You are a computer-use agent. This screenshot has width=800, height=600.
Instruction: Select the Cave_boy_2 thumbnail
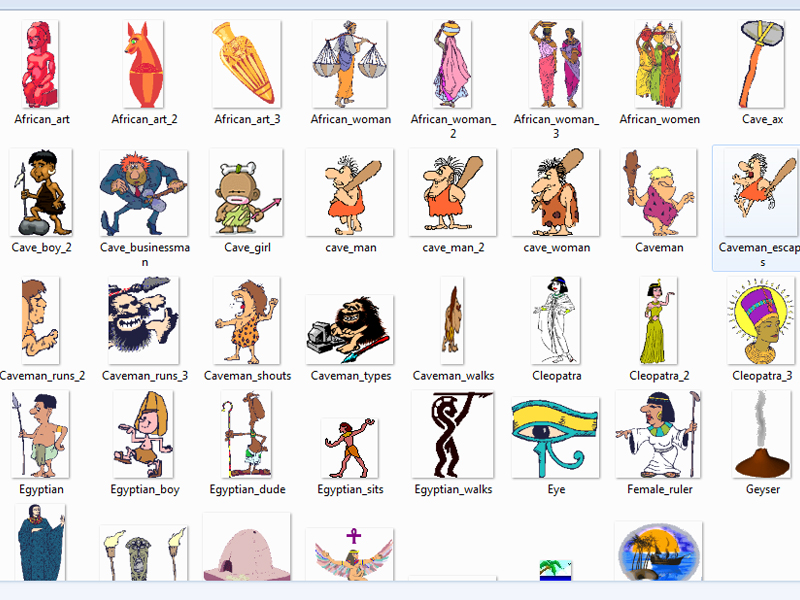41,192
